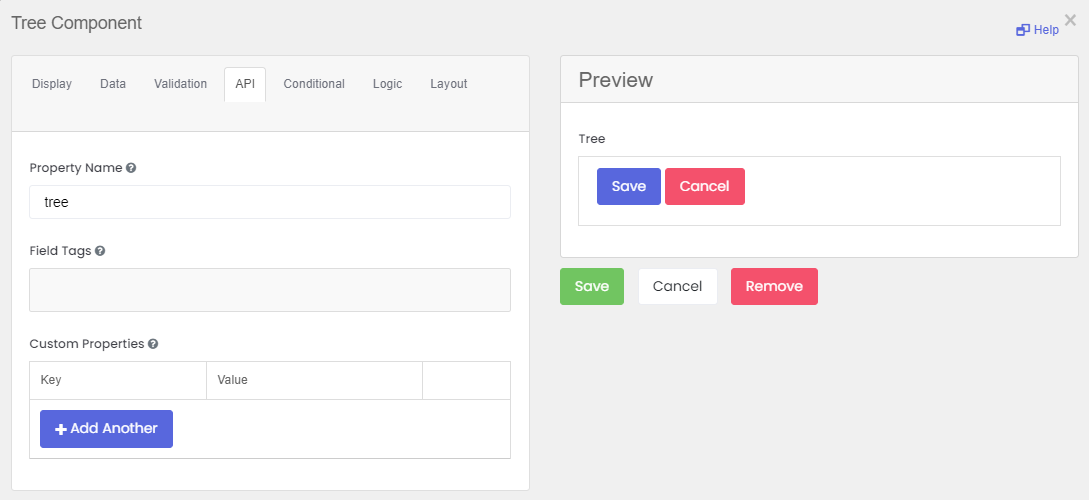Focus the Field Tags input box

[270, 290]
